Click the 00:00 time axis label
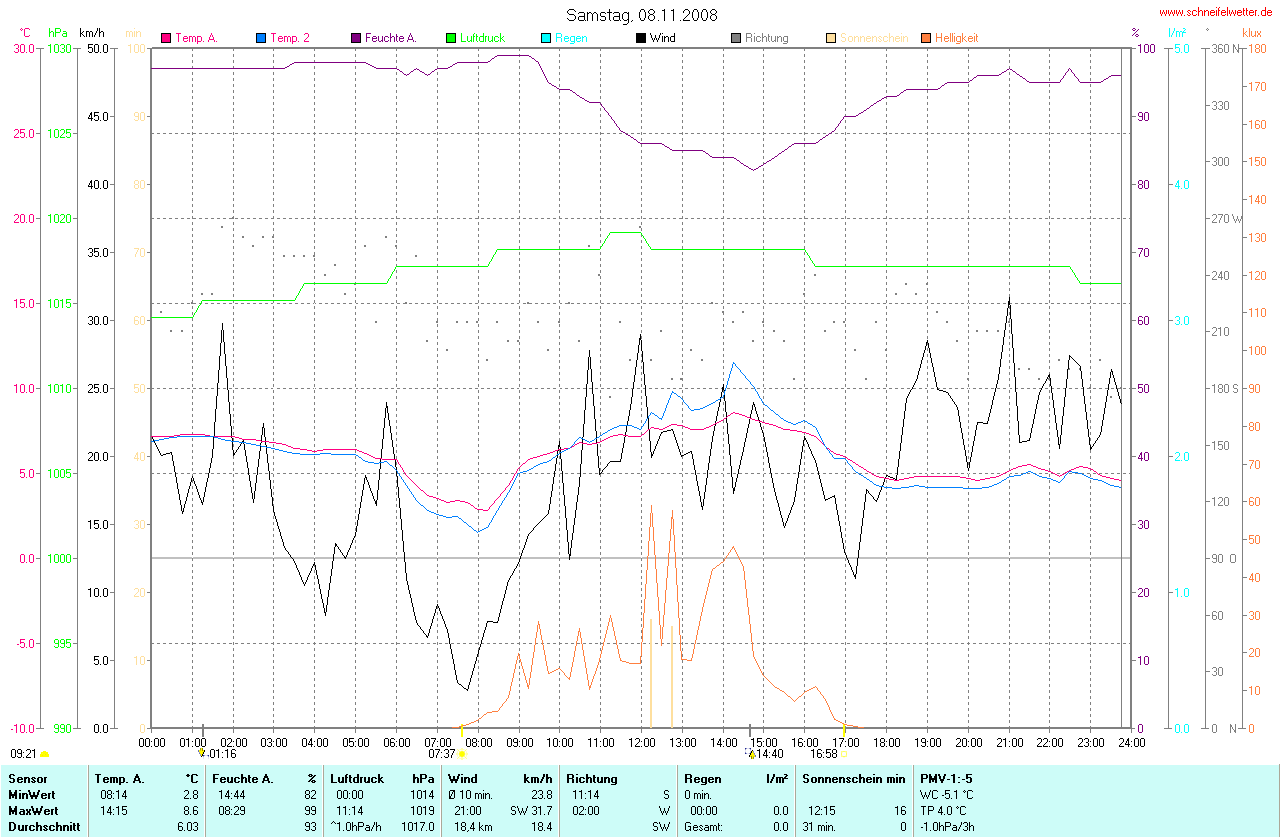1280x837 pixels. click(152, 742)
